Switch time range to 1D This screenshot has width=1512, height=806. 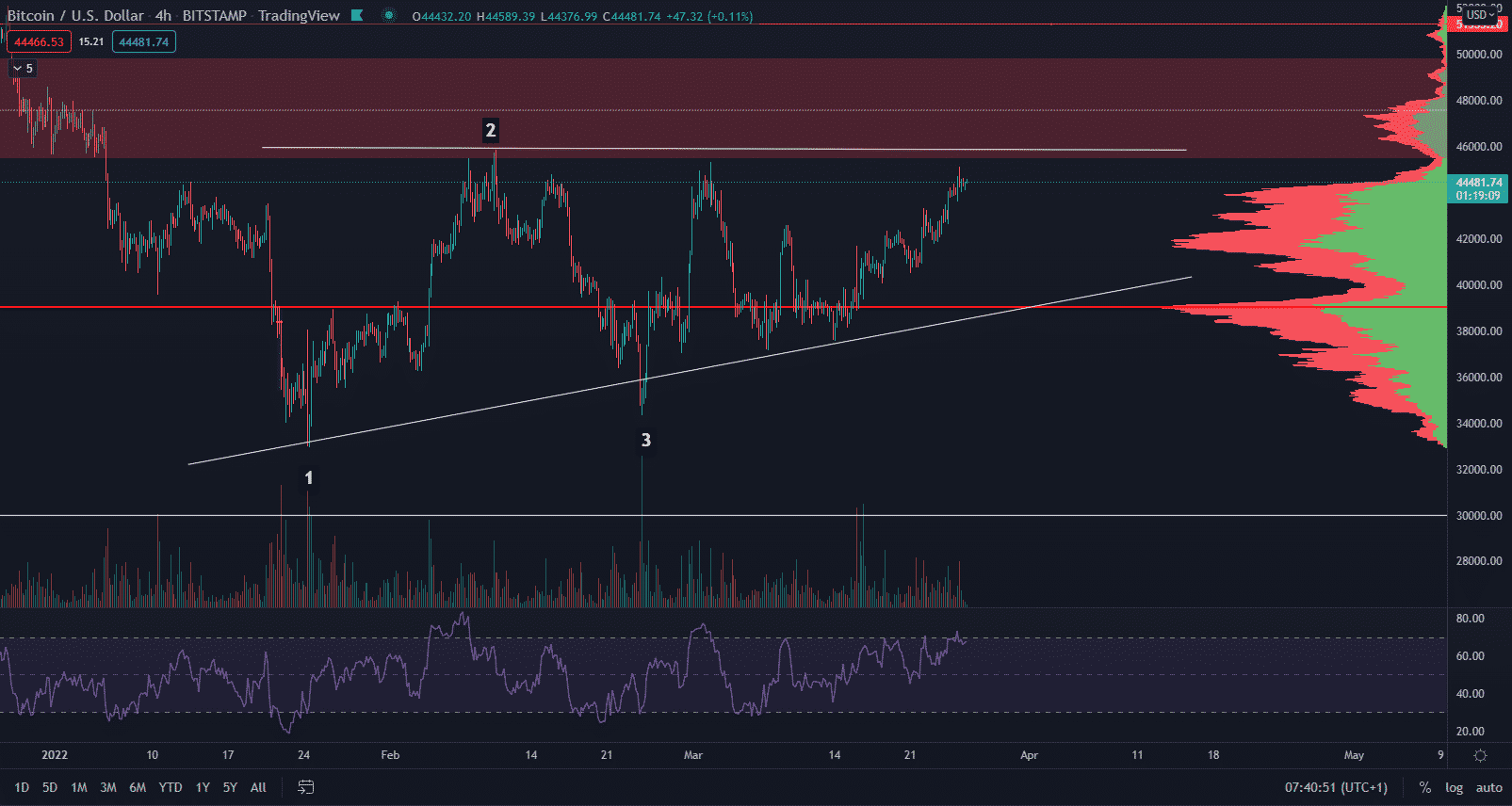[x=22, y=787]
